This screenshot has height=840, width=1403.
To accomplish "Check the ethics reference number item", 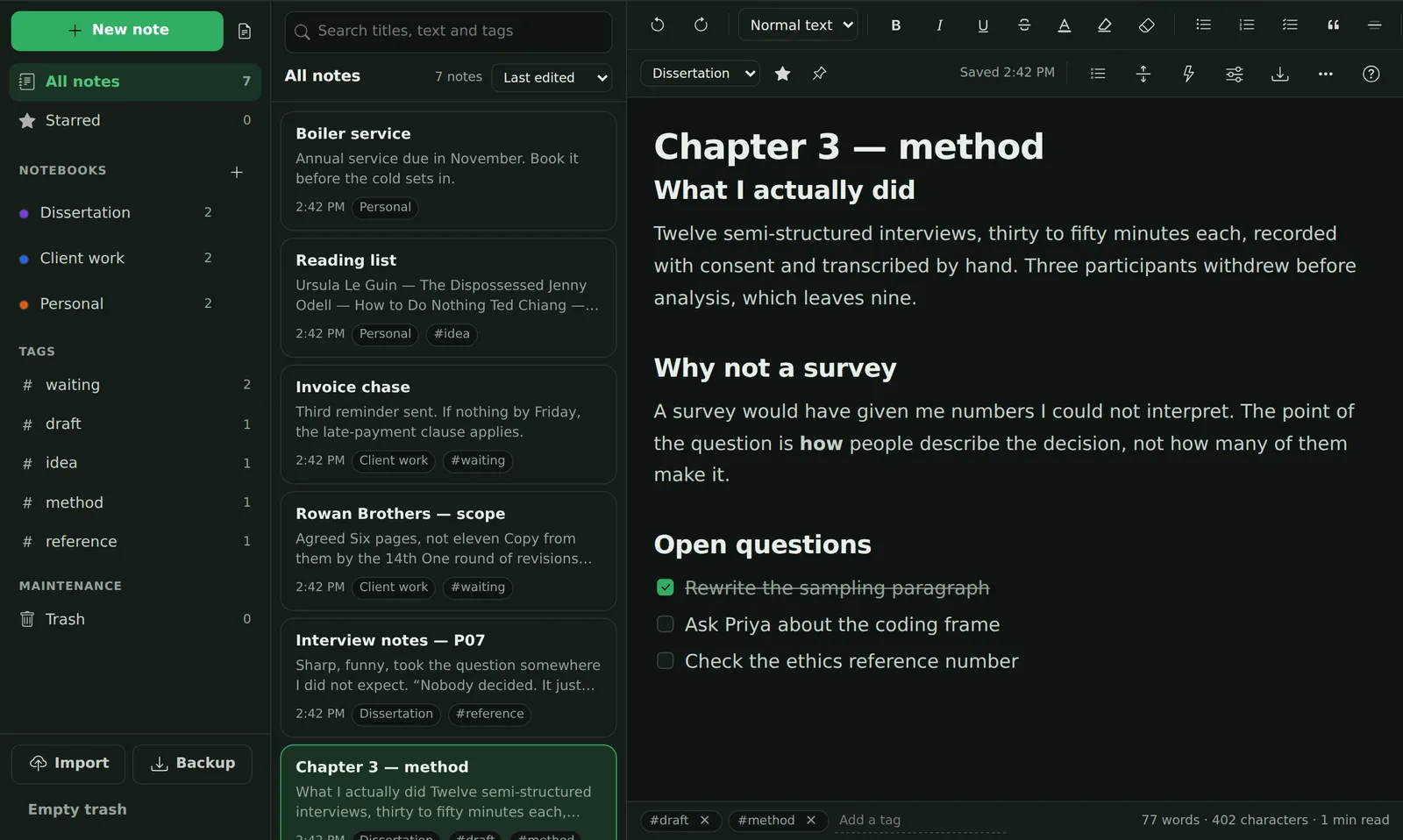I will click(x=666, y=661).
